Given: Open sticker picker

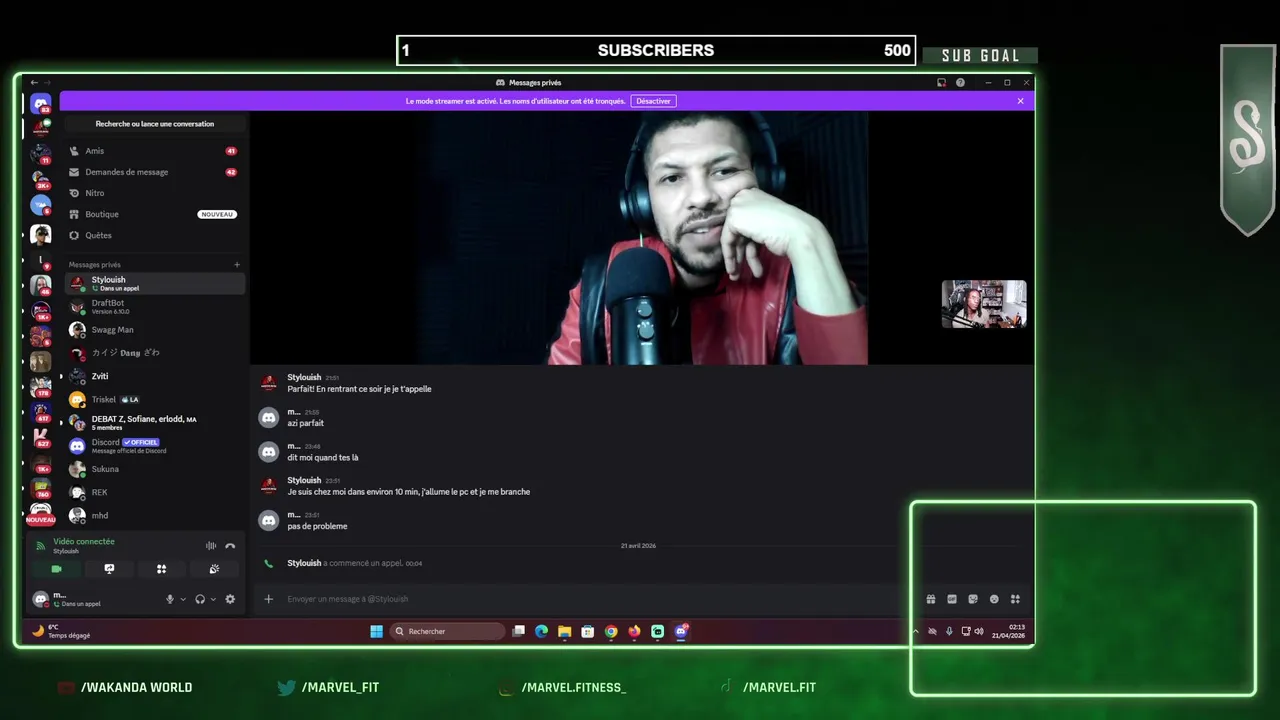Looking at the screenshot, I should (973, 599).
